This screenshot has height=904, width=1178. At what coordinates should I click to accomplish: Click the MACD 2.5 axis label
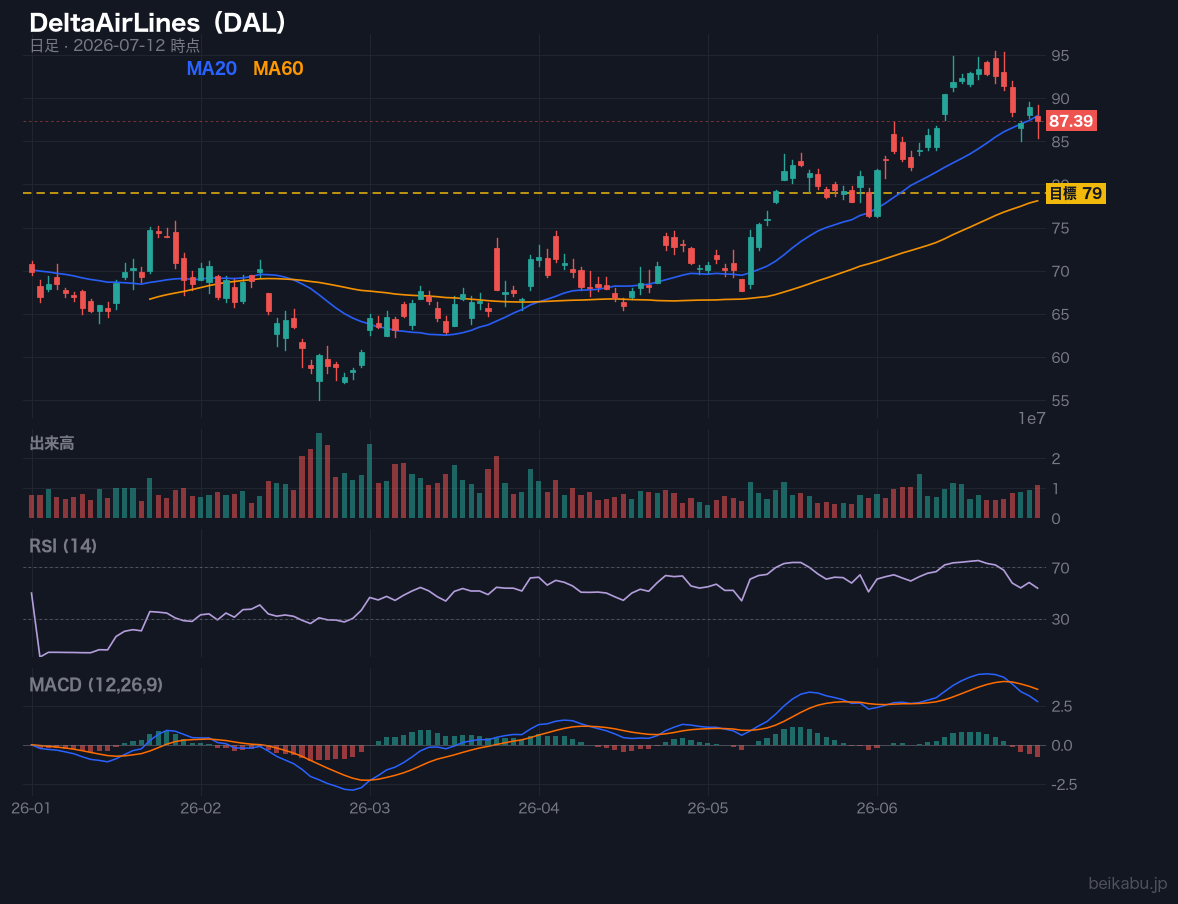point(1062,706)
